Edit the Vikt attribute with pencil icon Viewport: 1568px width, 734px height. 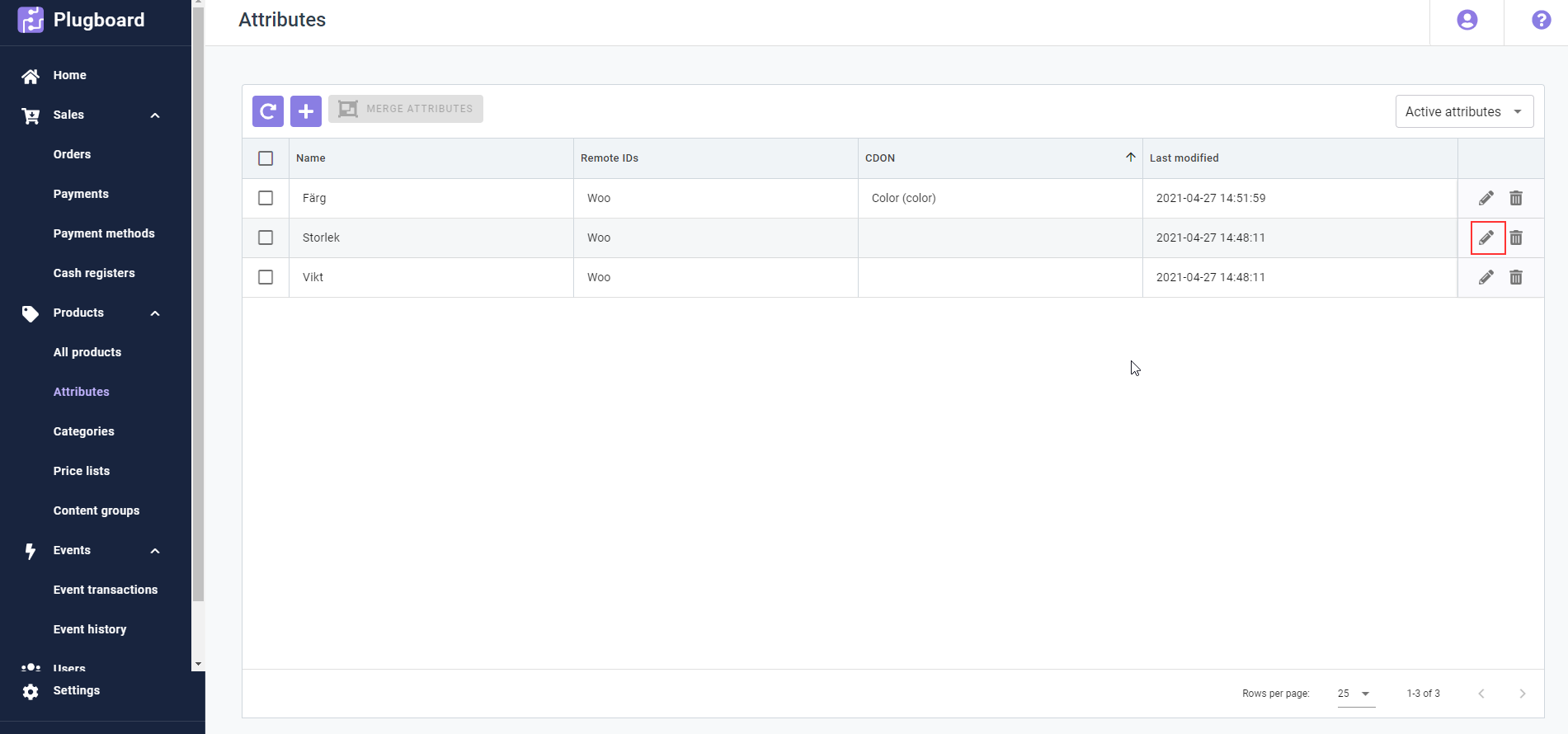point(1486,277)
